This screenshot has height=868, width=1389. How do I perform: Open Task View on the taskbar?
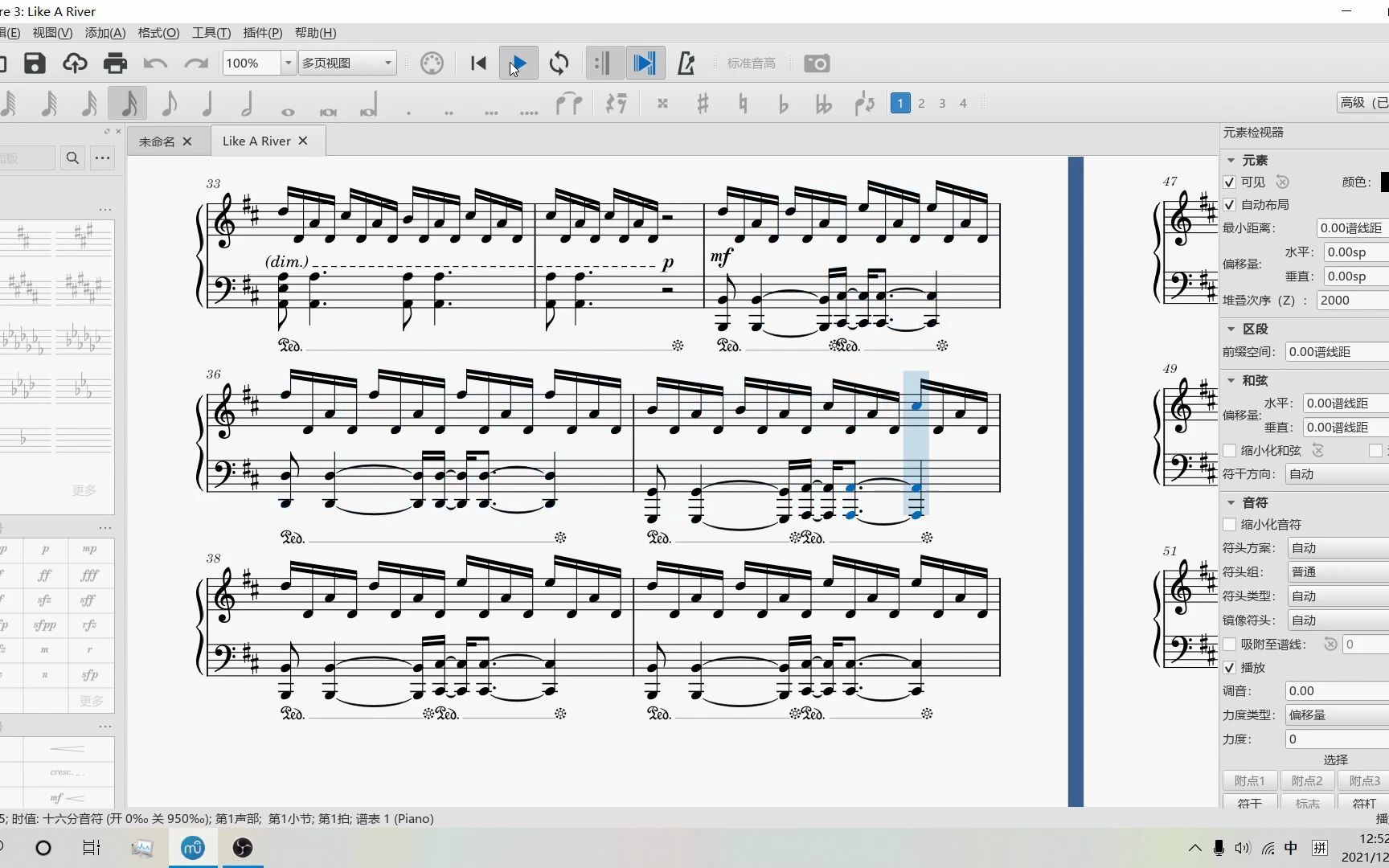[92, 848]
